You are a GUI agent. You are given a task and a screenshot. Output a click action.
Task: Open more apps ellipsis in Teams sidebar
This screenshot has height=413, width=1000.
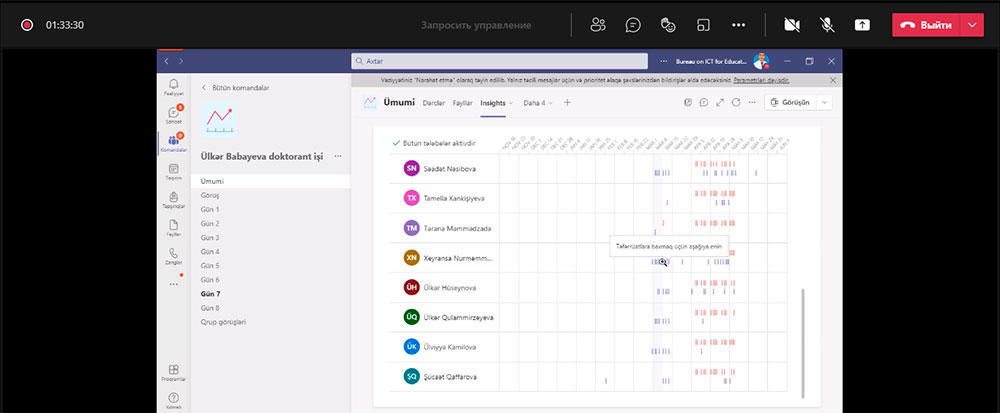[173, 284]
